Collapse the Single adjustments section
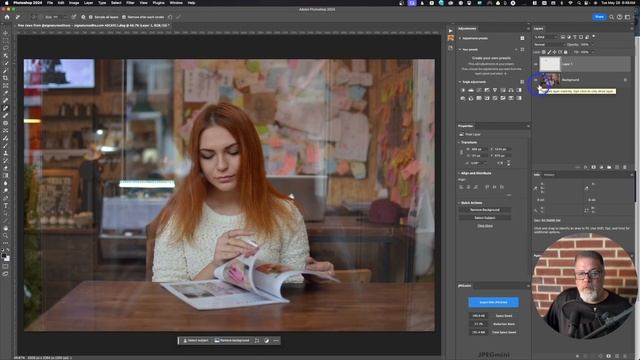The image size is (640, 360). 460,82
